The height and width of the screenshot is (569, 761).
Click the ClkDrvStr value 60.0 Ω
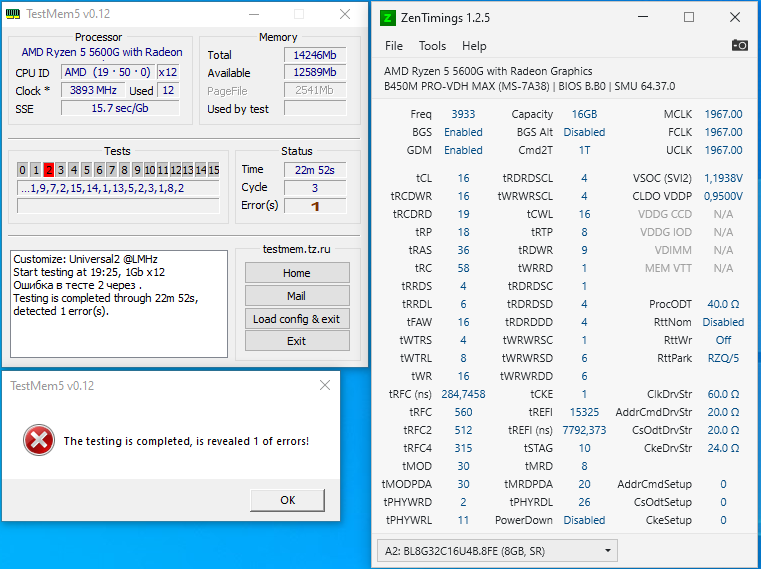click(x=723, y=394)
